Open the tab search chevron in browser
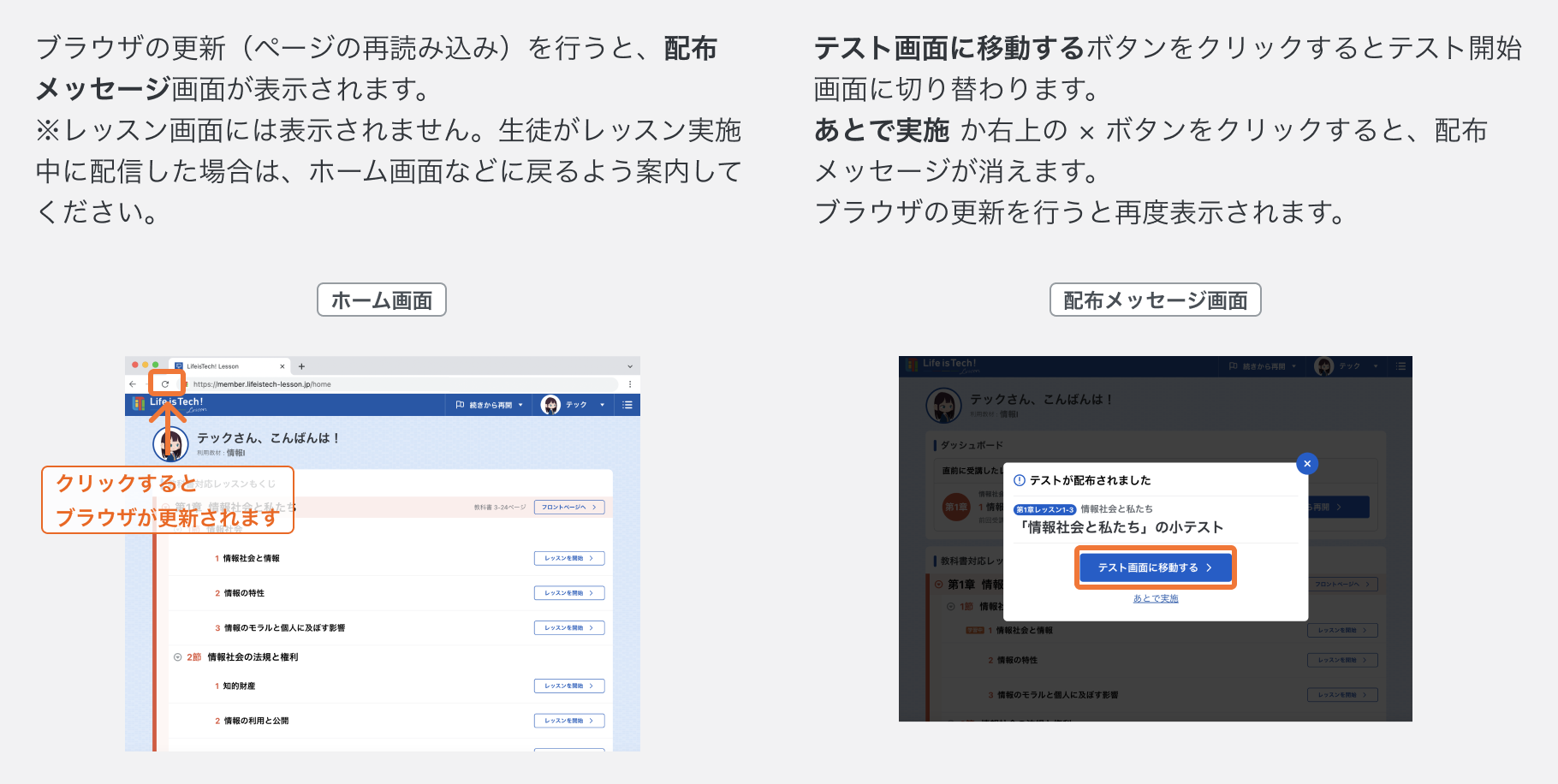The width and height of the screenshot is (1558, 784). click(x=630, y=366)
